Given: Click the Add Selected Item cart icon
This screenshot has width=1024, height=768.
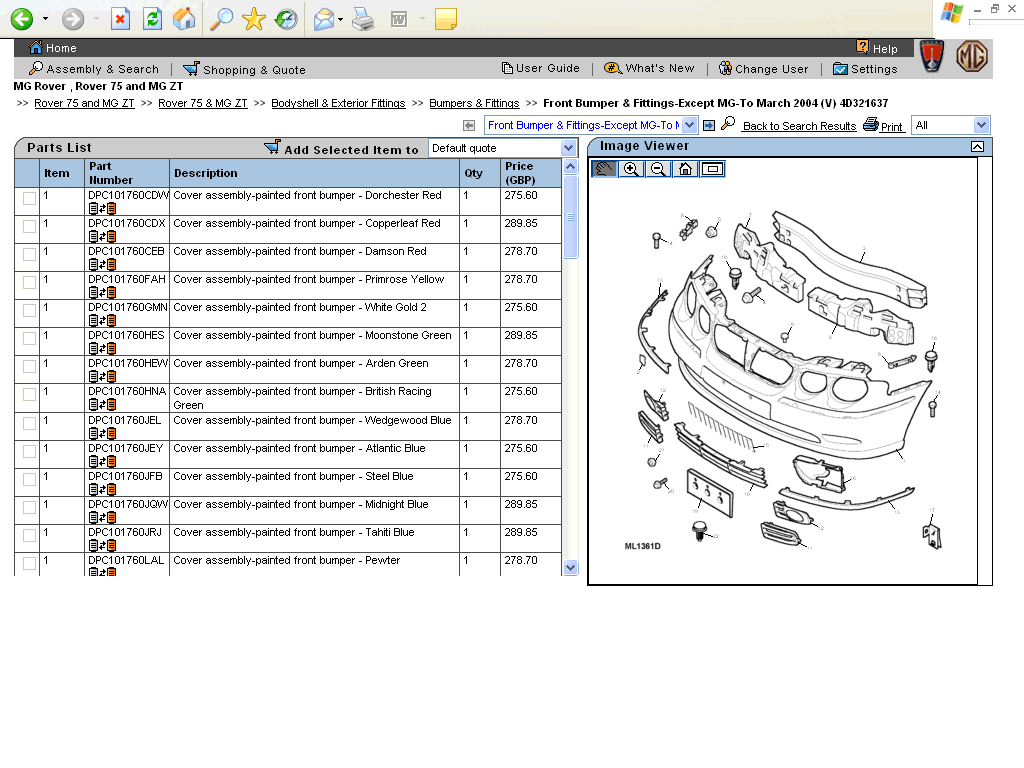Looking at the screenshot, I should pos(272,148).
